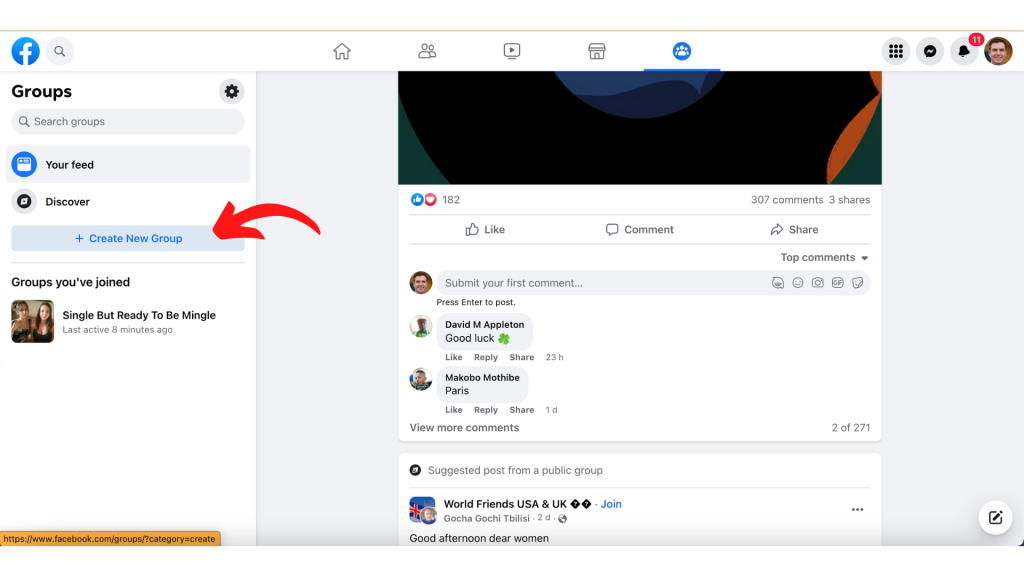Click the Search groups field
Viewport: 1024px width, 576px height.
[x=128, y=121]
